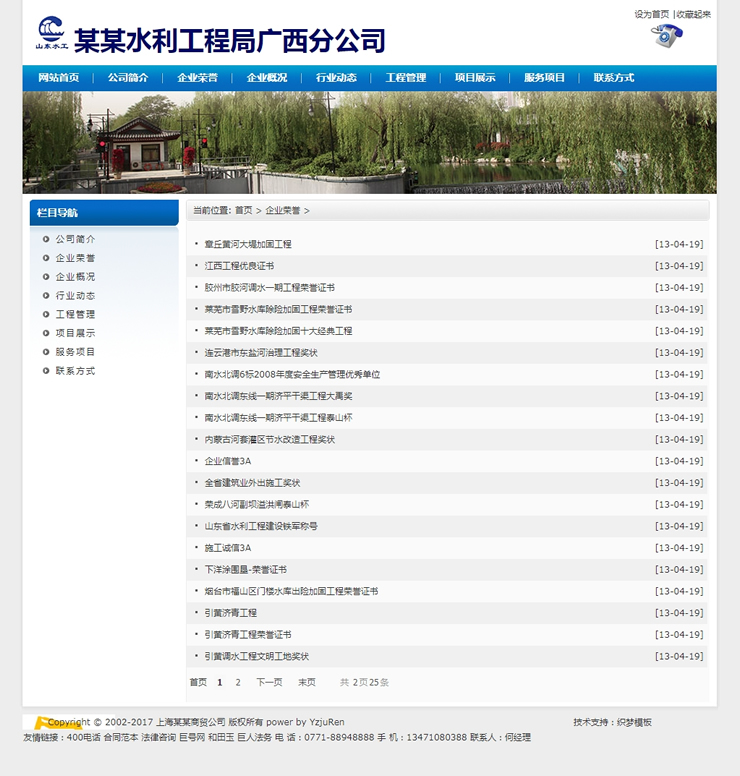Click the 山东水工 company logo
Screen dimensions: 740x776
(51, 33)
